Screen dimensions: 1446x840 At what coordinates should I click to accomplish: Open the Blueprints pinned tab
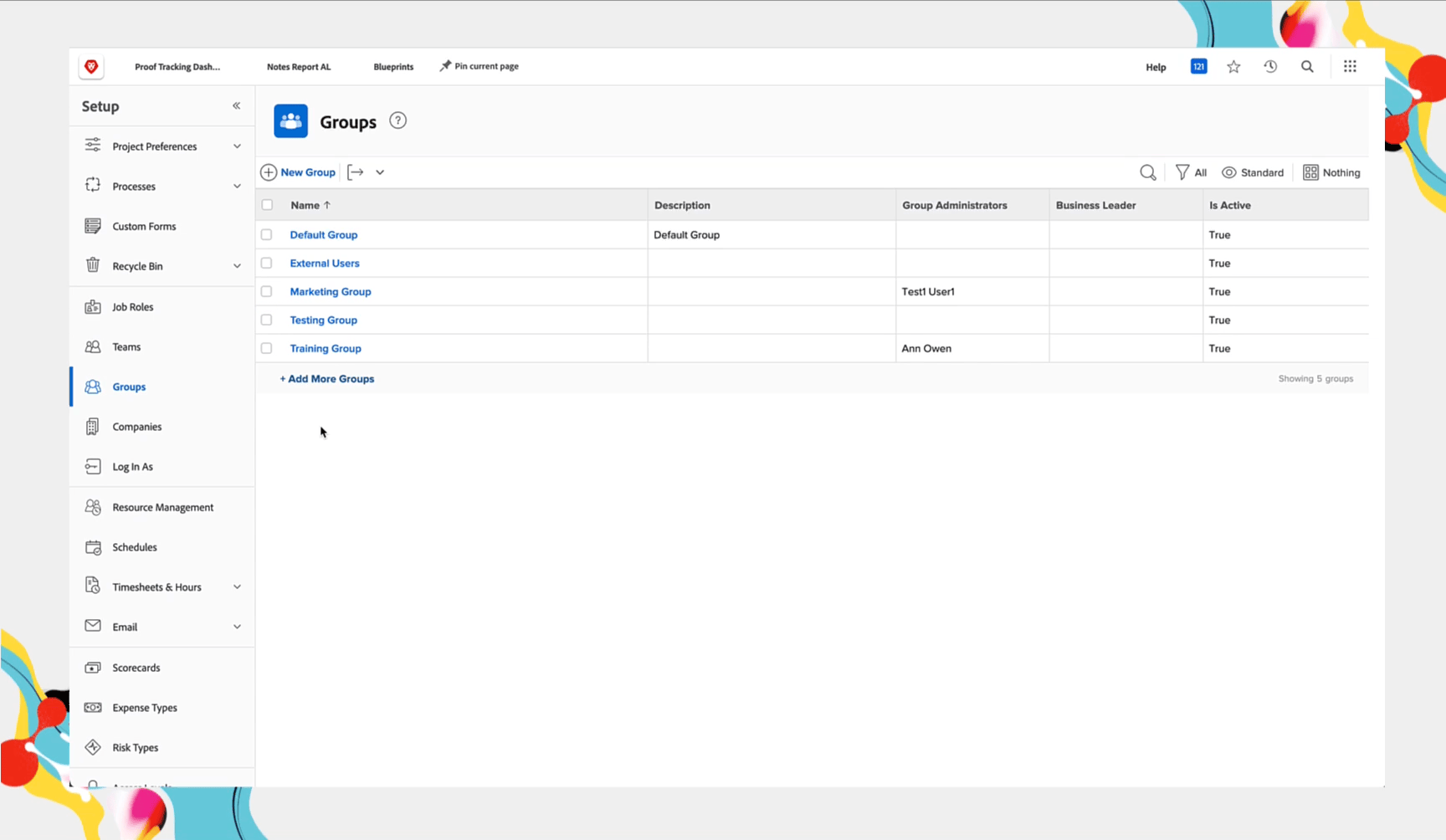(x=393, y=67)
